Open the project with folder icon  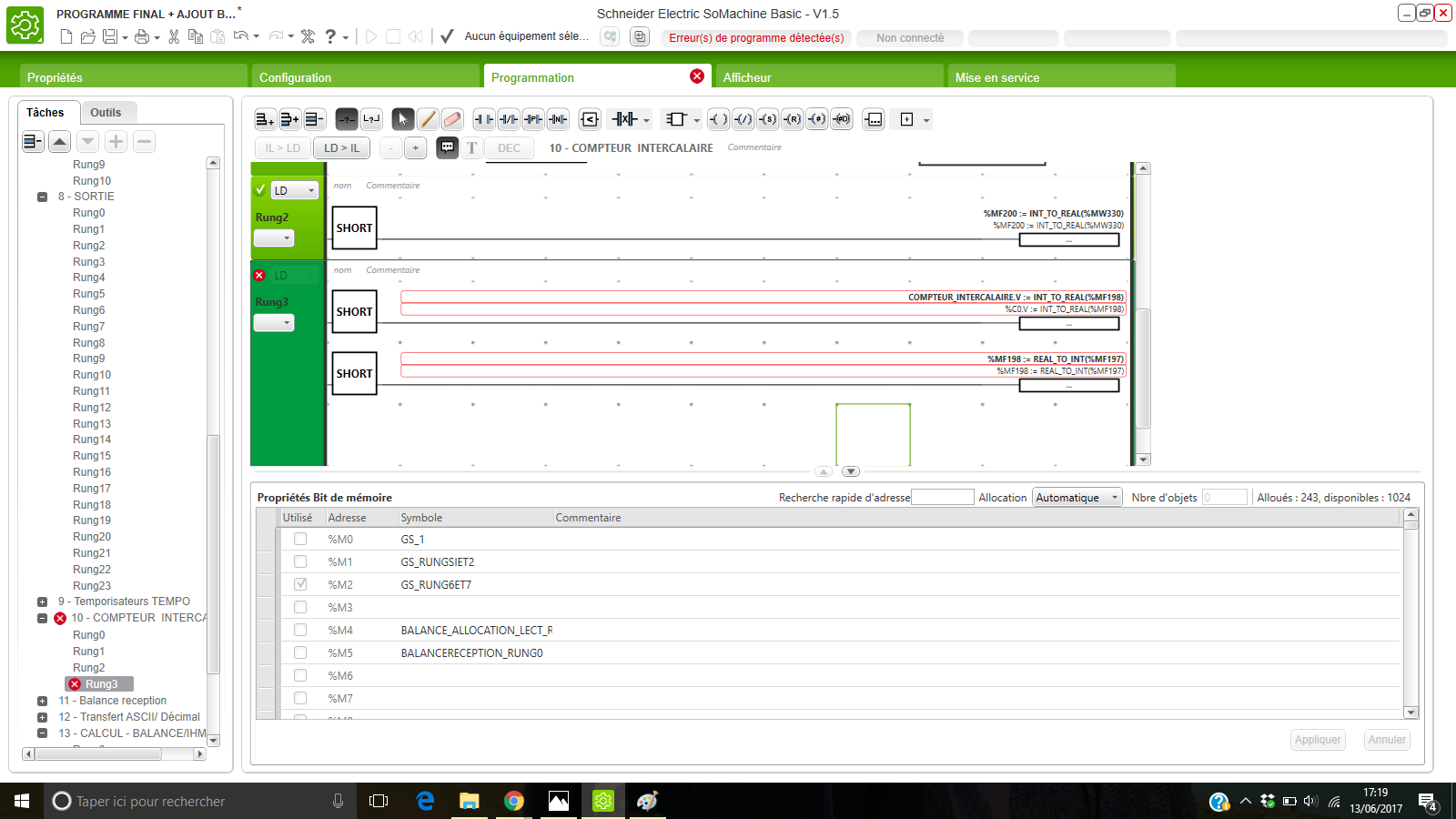pos(88,36)
